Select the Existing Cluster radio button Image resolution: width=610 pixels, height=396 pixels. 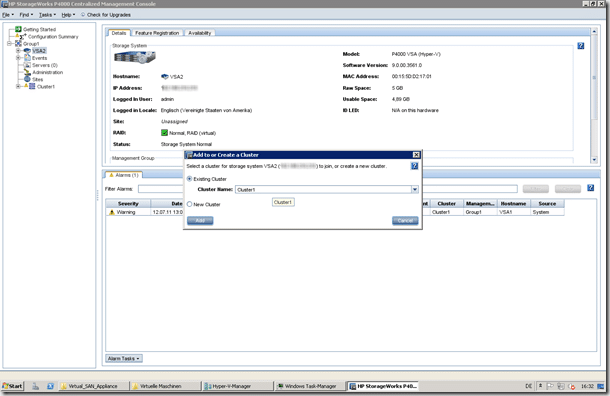tap(189, 179)
